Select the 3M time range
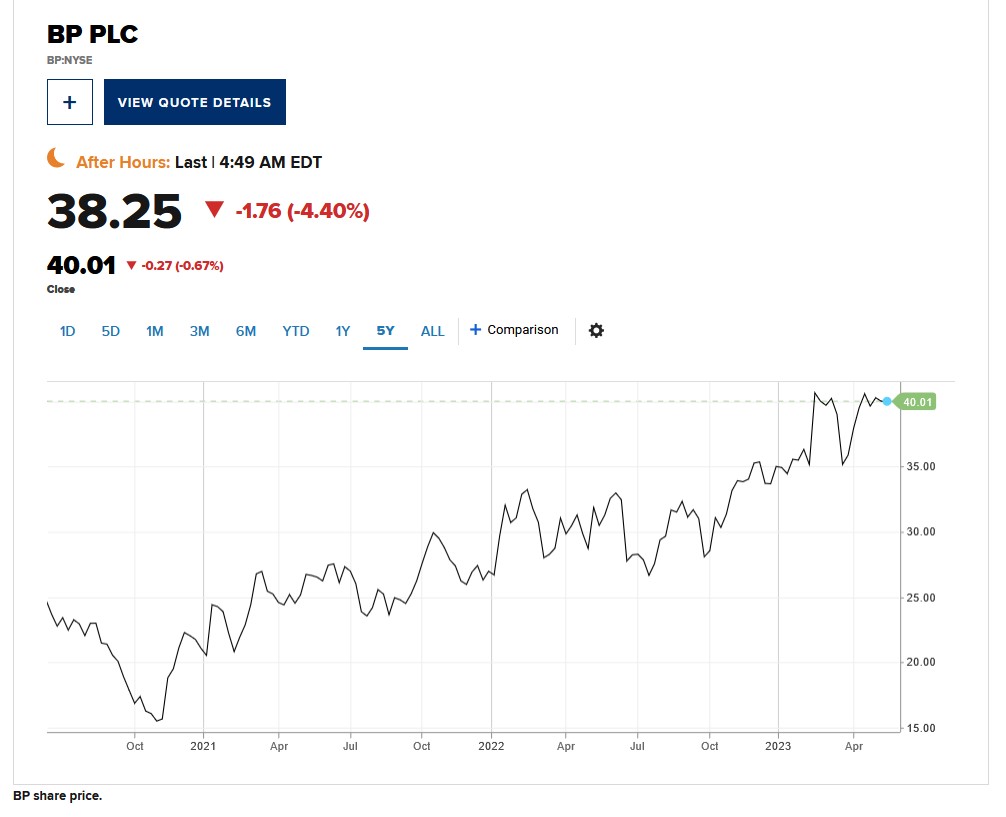 200,331
